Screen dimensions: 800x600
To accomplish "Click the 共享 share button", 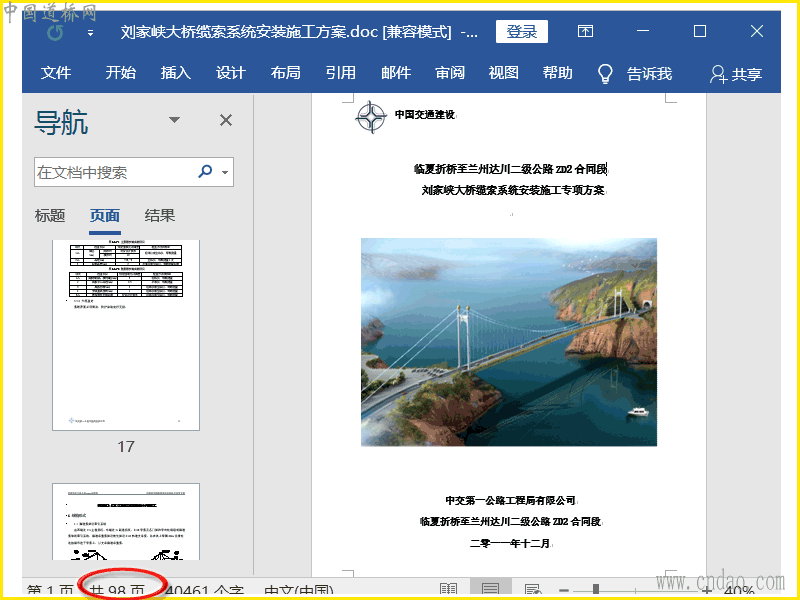I will [x=736, y=74].
